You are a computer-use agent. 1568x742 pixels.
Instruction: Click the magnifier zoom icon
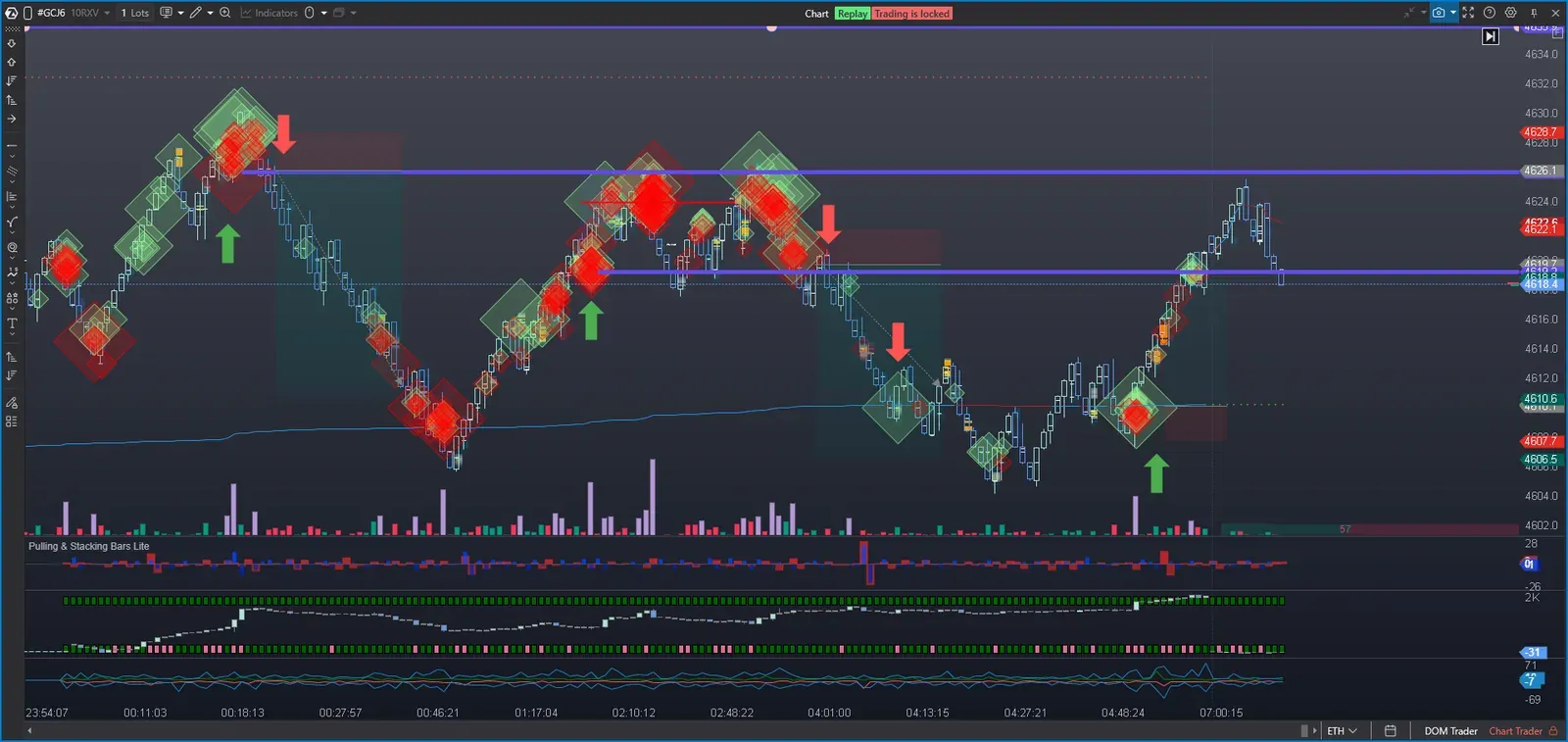(x=224, y=13)
